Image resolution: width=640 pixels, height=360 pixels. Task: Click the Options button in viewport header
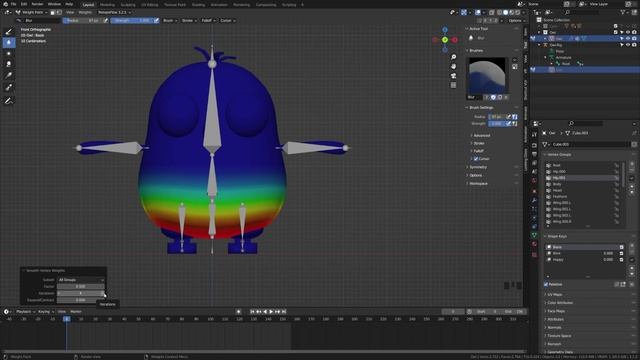pos(516,20)
